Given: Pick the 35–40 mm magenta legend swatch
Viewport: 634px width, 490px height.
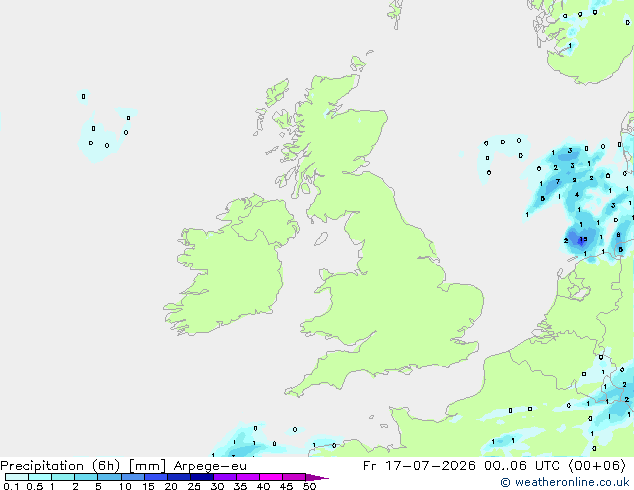Looking at the screenshot, I should (248, 477).
